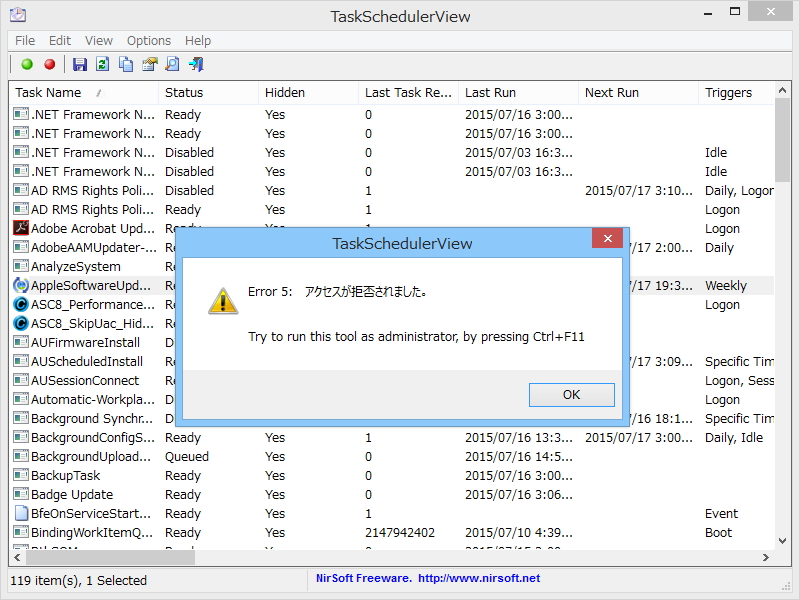This screenshot has width=800, height=600.
Task: Sort by Status column header
Action: point(209,92)
